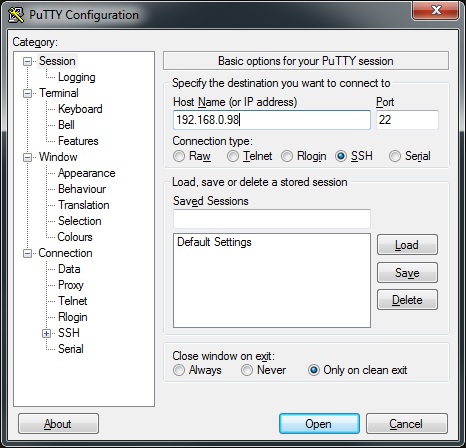This screenshot has width=466, height=448.
Task: Select Raw connection type
Action: [179, 156]
